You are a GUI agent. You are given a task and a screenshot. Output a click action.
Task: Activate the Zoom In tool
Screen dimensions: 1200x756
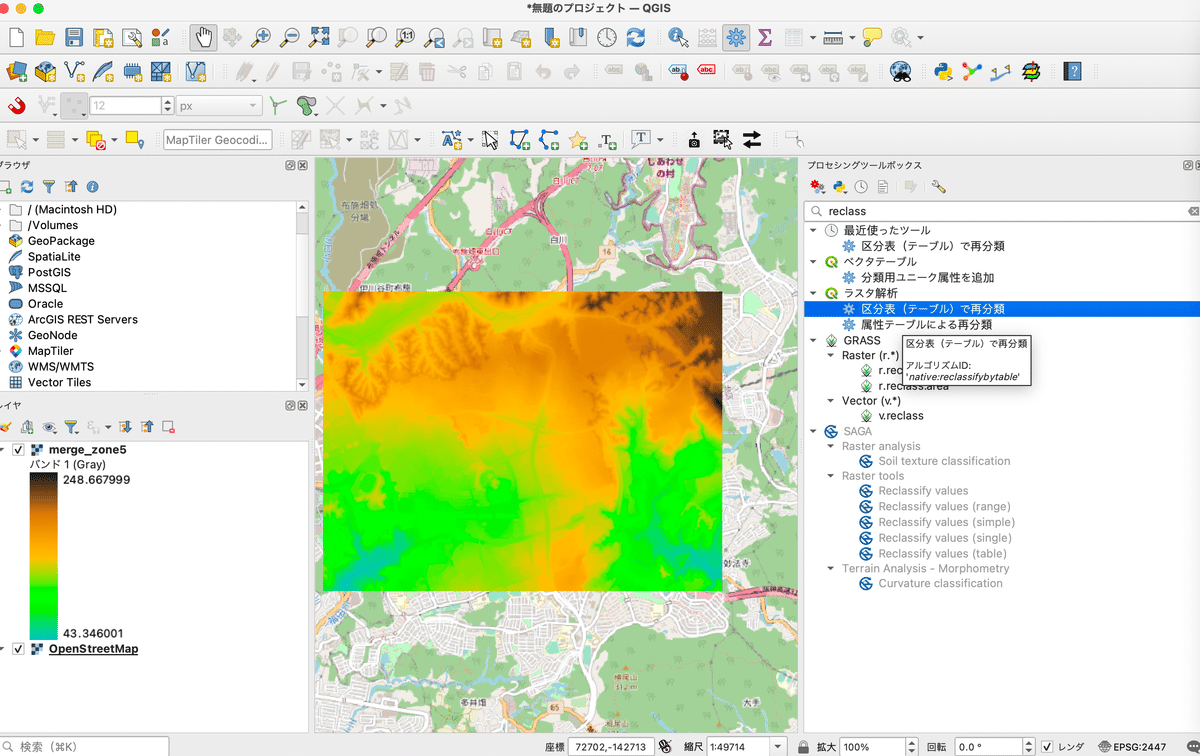pyautogui.click(x=262, y=37)
